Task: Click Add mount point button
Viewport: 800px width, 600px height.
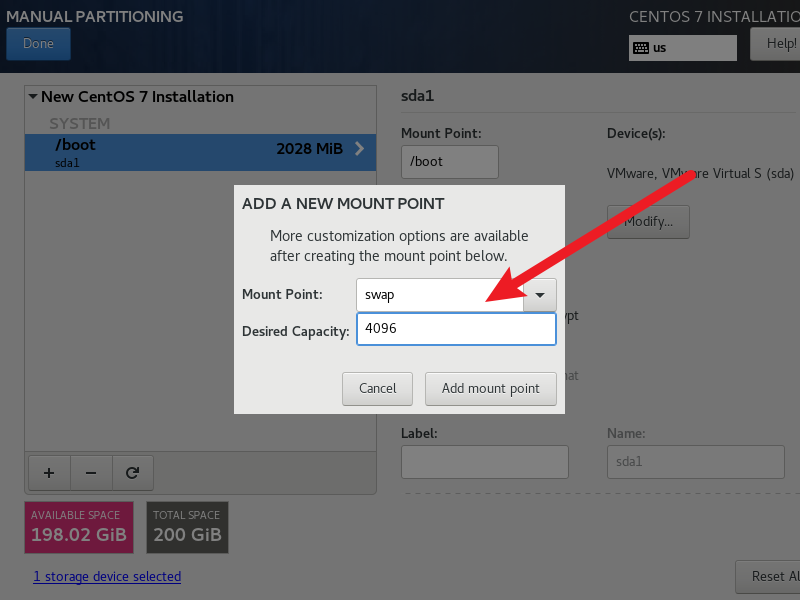Action: (x=491, y=389)
